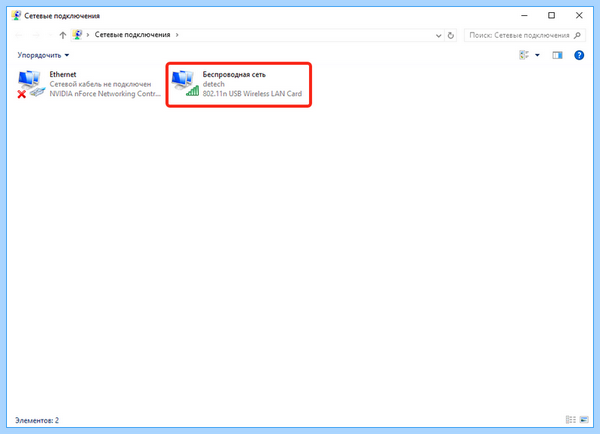
Task: Click 802.11n USB Wireless LAN Card text
Action: click(252, 94)
